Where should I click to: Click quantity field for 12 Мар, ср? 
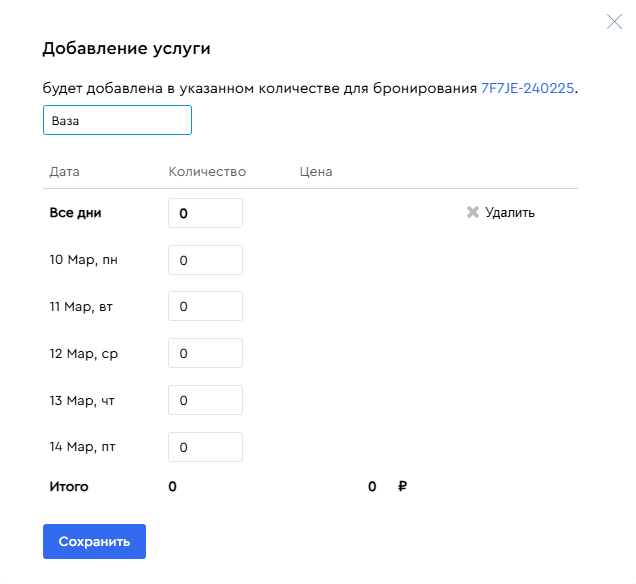[205, 353]
